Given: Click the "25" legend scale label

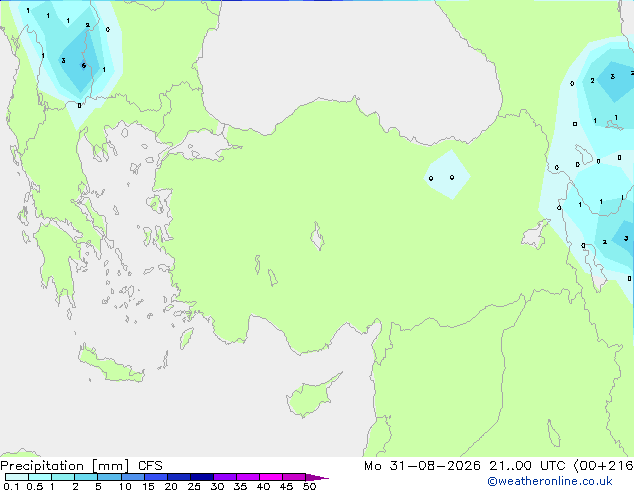Looking at the screenshot, I should click(x=194, y=486).
